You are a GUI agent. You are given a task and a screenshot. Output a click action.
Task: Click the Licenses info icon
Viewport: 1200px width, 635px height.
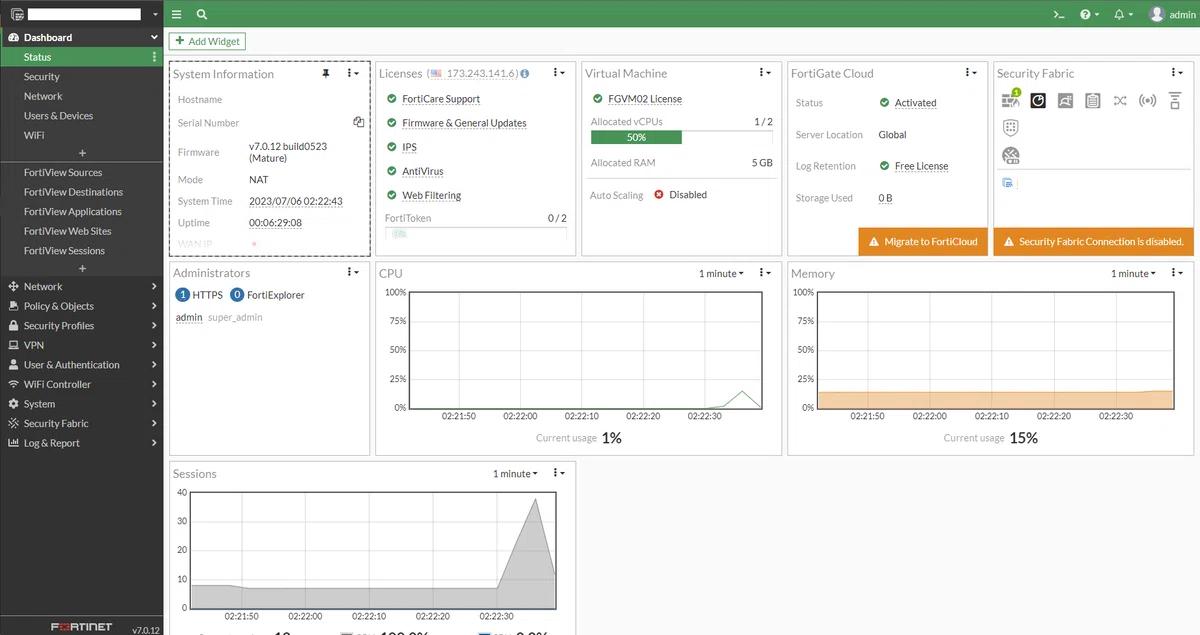click(x=525, y=73)
